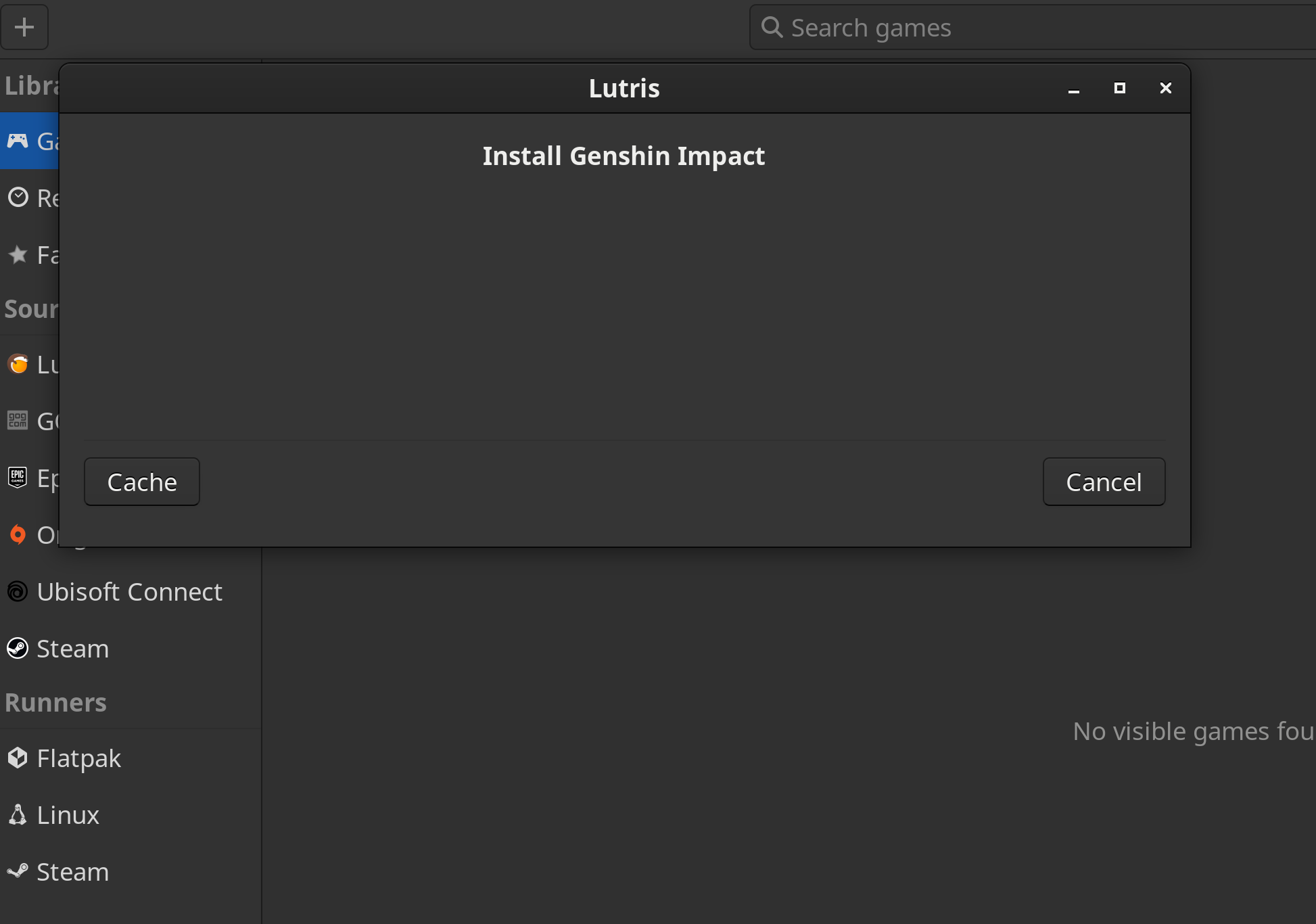Click the add game plus button

(x=25, y=27)
